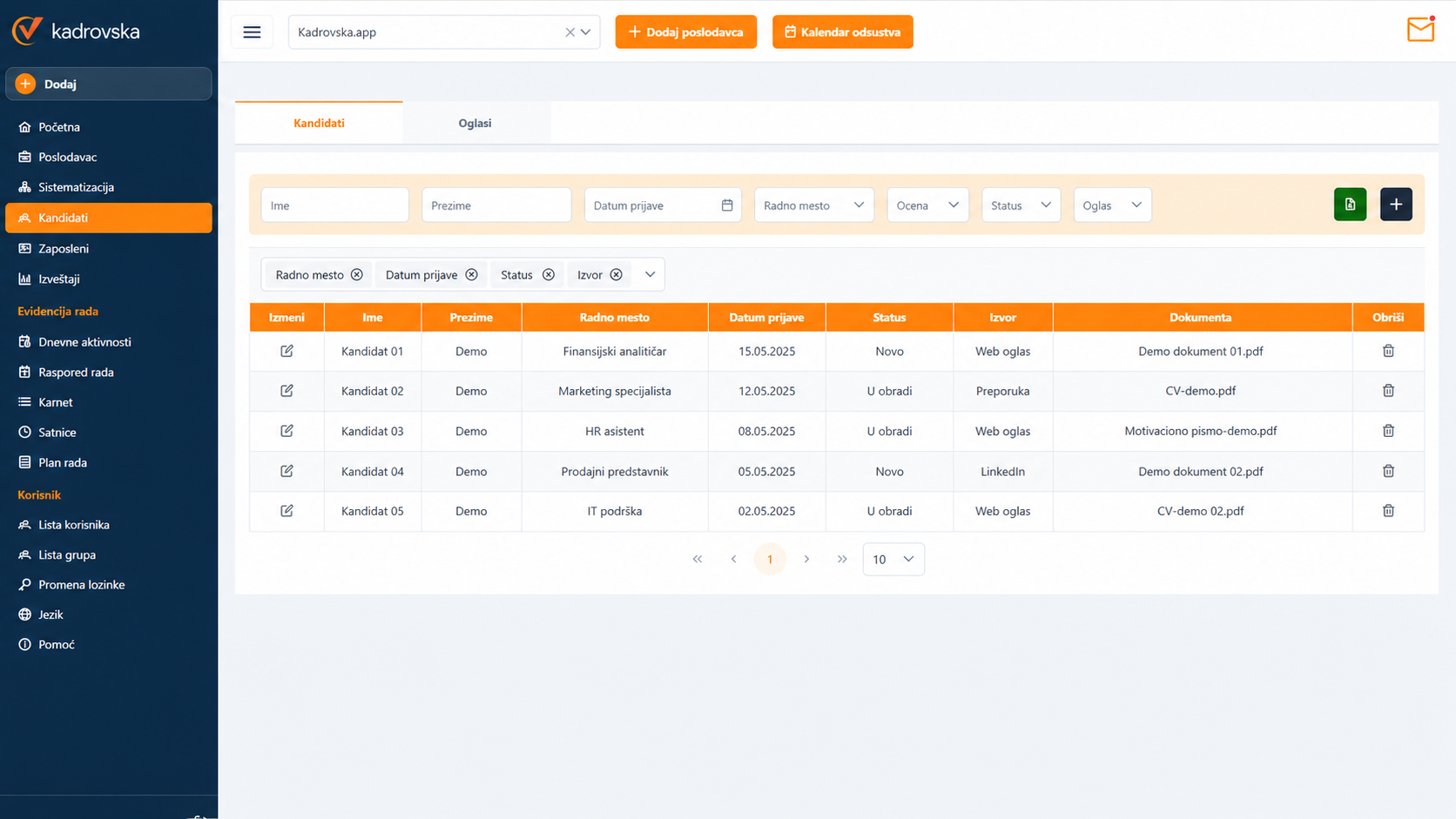This screenshot has height=819, width=1456.
Task: Edit the Kandidat 01 row
Action: point(286,351)
